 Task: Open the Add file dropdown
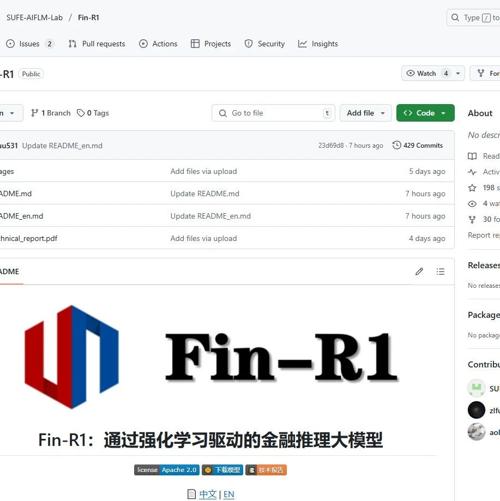[365, 113]
